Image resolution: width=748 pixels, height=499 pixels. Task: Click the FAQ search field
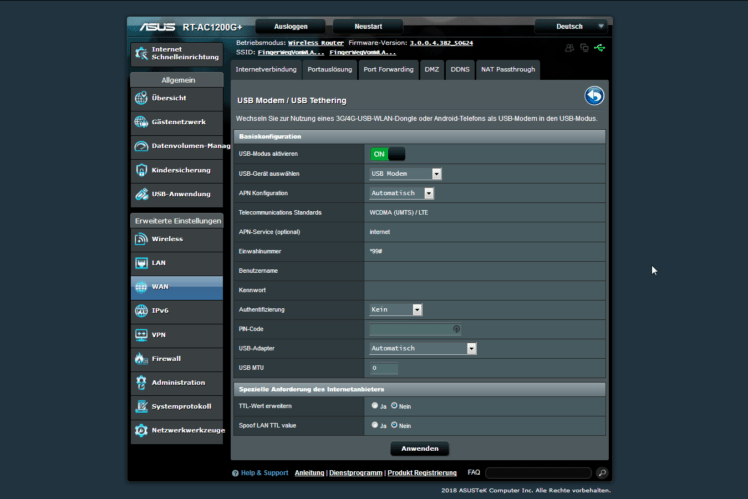coord(539,473)
